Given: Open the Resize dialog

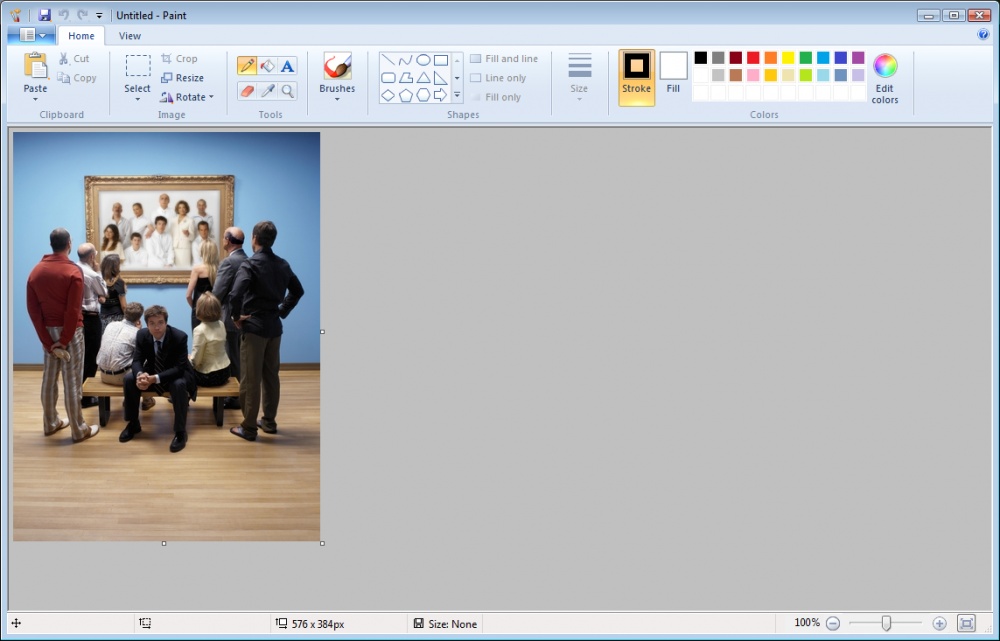Looking at the screenshot, I should pyautogui.click(x=182, y=78).
